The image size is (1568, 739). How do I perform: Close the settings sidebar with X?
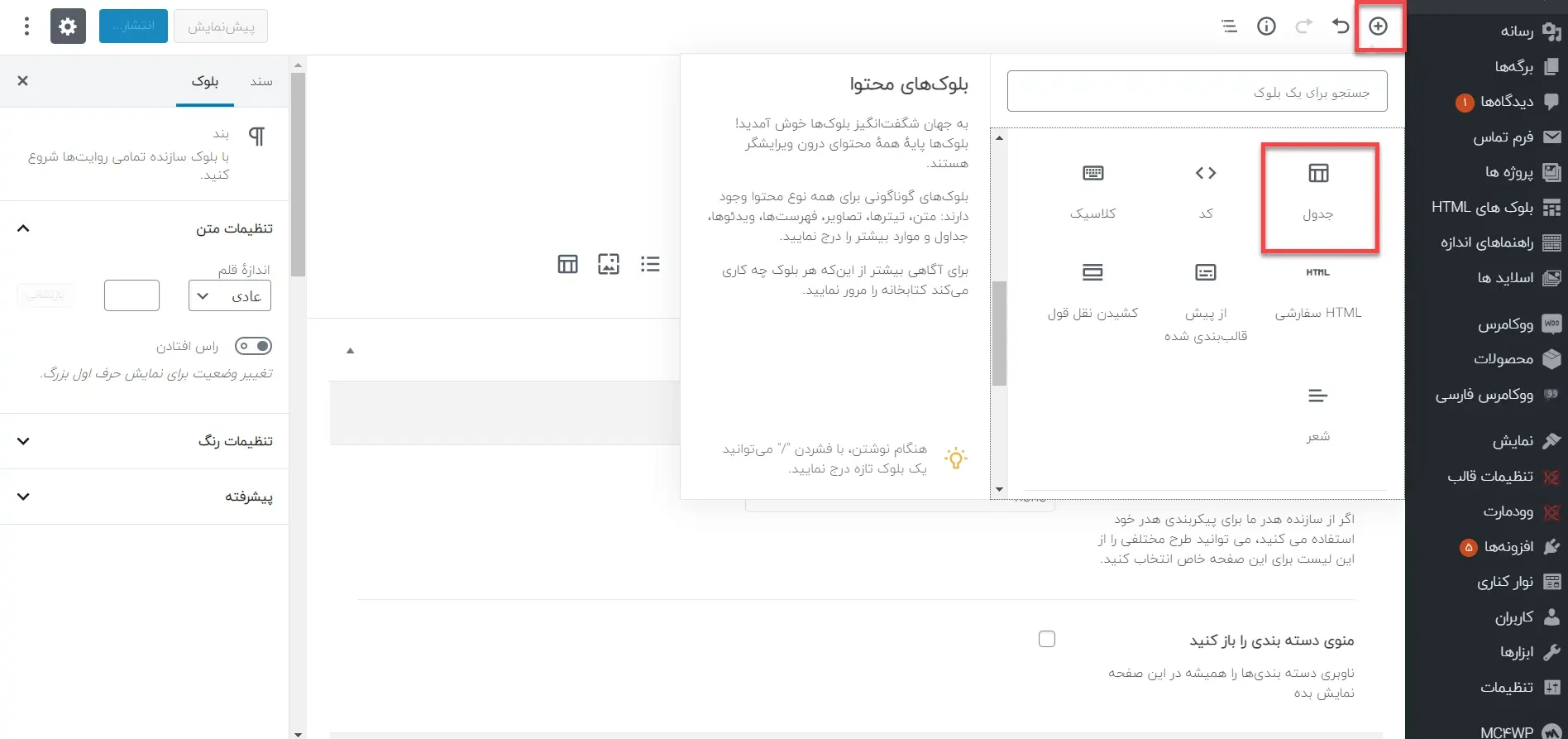pyautogui.click(x=23, y=80)
